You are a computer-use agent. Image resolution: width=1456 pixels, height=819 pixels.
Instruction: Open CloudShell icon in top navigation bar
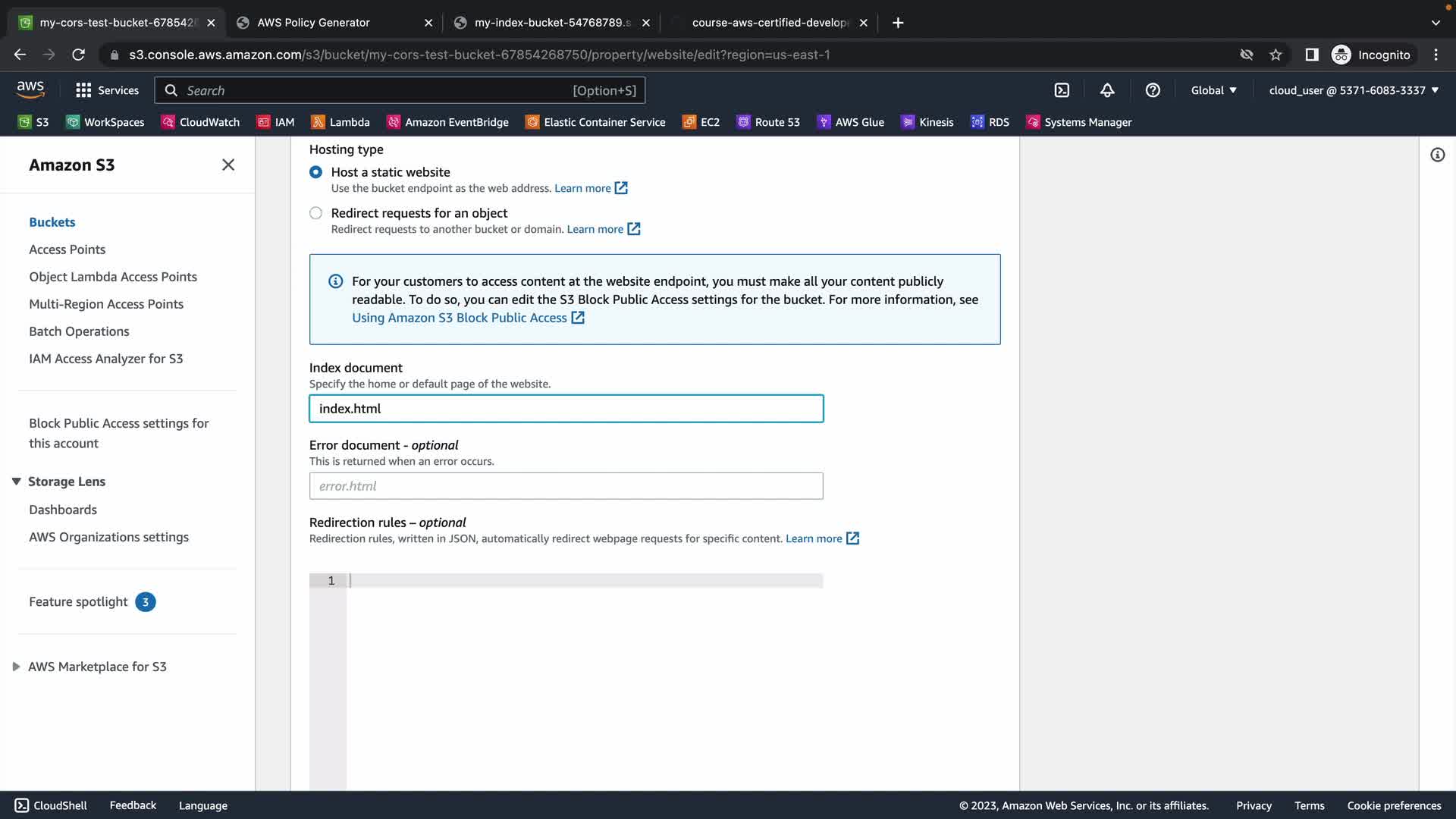(x=1062, y=90)
